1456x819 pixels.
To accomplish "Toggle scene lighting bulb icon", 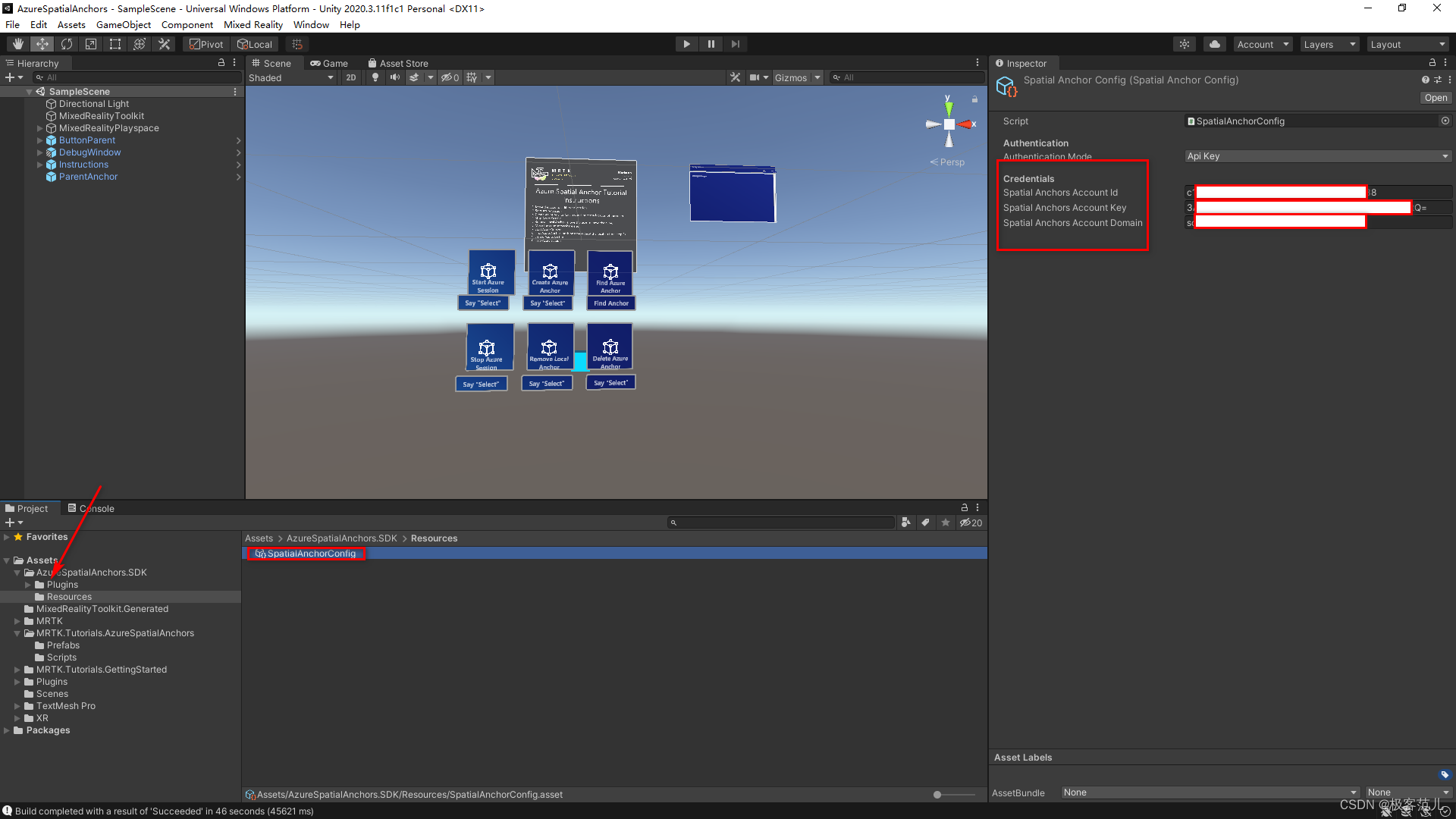I will pyautogui.click(x=375, y=77).
